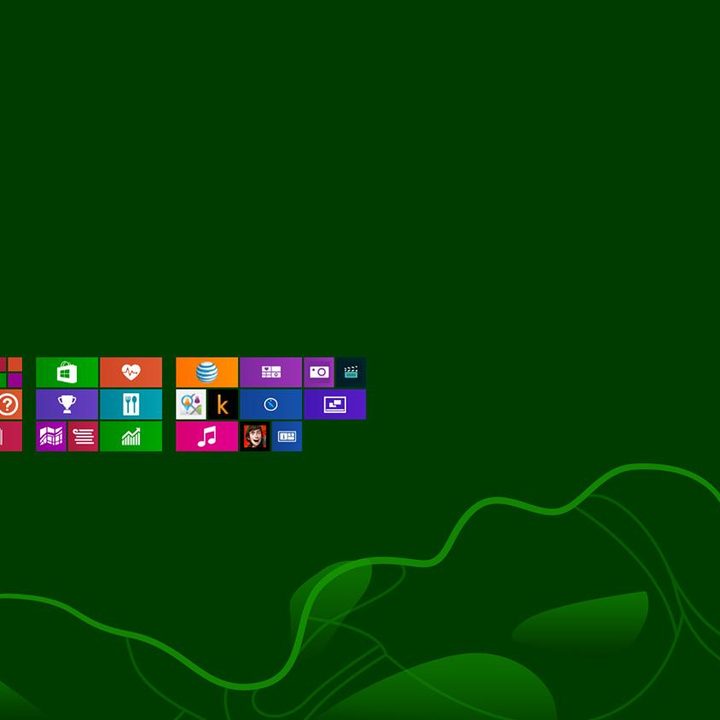Open the tile with a face photo
The image size is (720, 720).
tap(255, 436)
